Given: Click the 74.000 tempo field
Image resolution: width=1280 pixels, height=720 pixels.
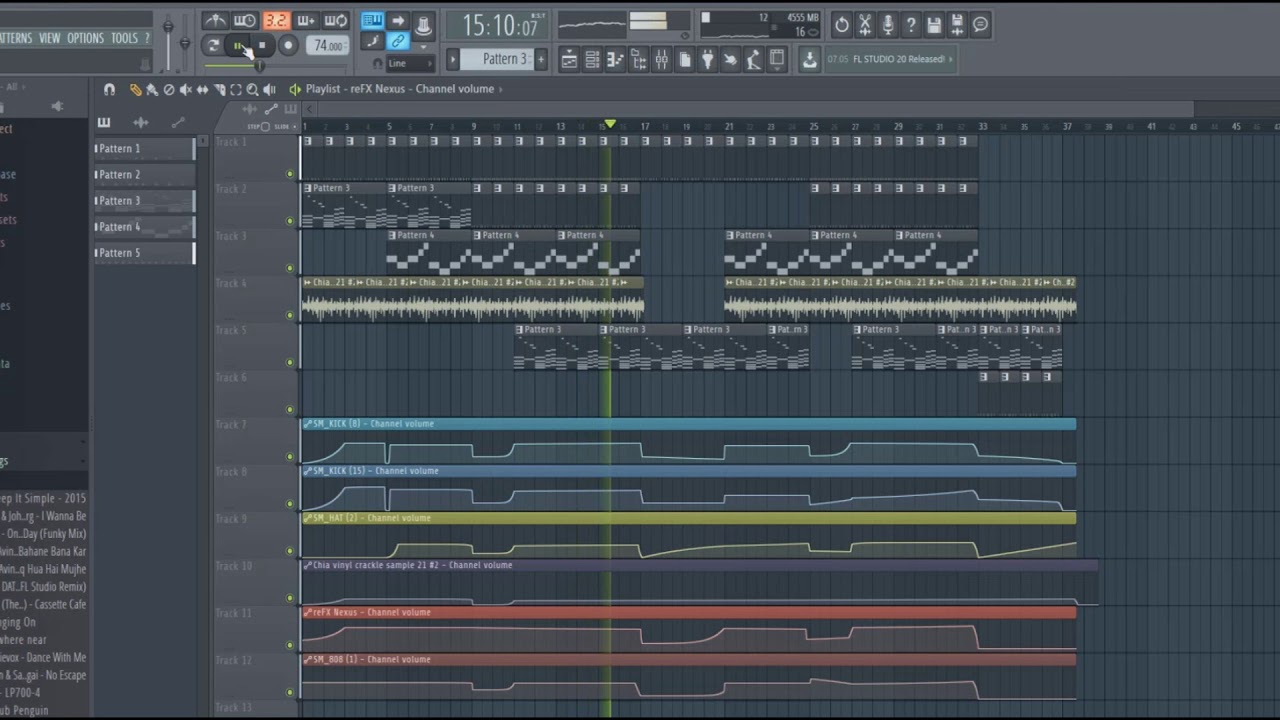Looking at the screenshot, I should click(328, 45).
